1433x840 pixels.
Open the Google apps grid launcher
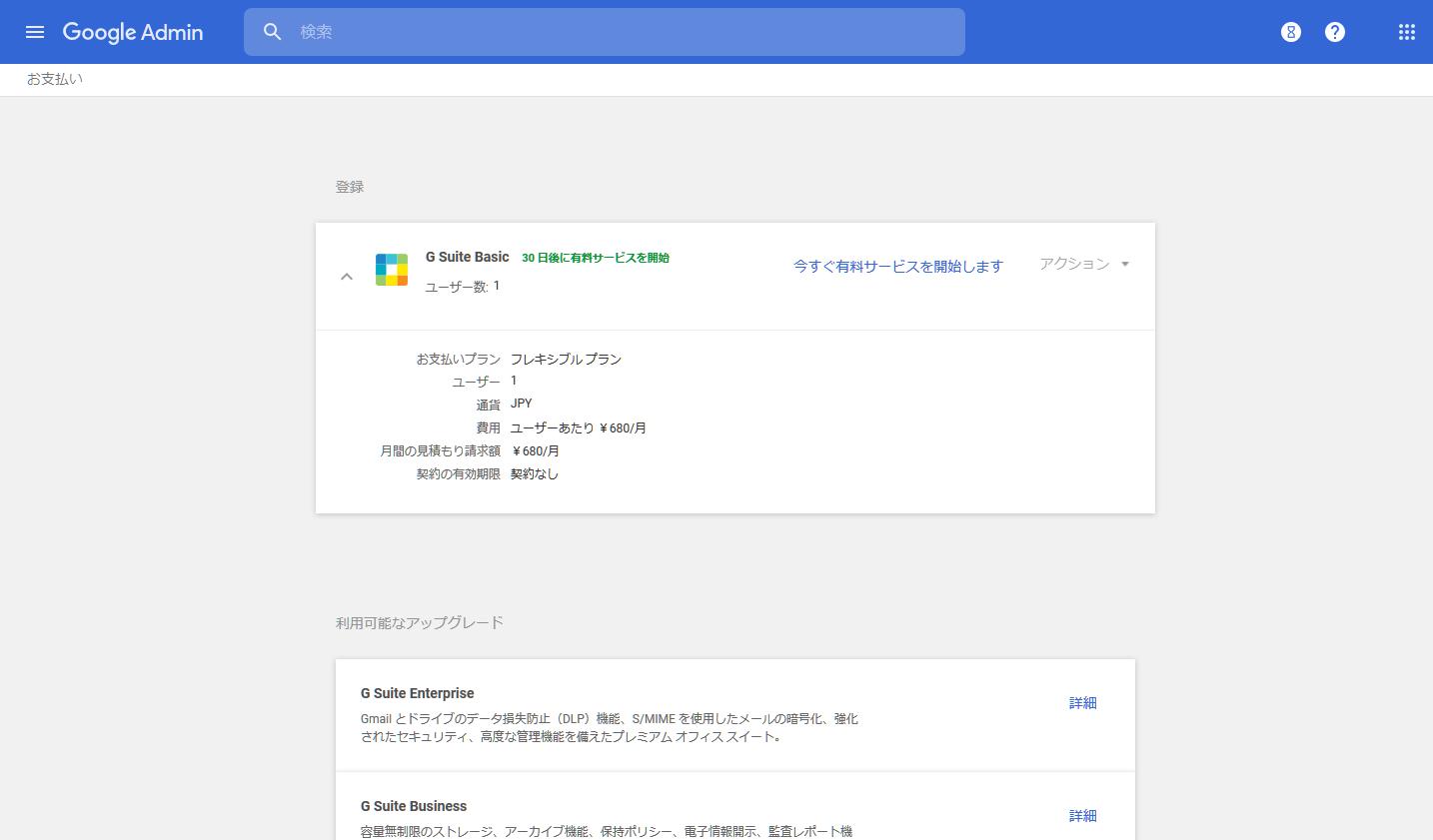[x=1407, y=32]
